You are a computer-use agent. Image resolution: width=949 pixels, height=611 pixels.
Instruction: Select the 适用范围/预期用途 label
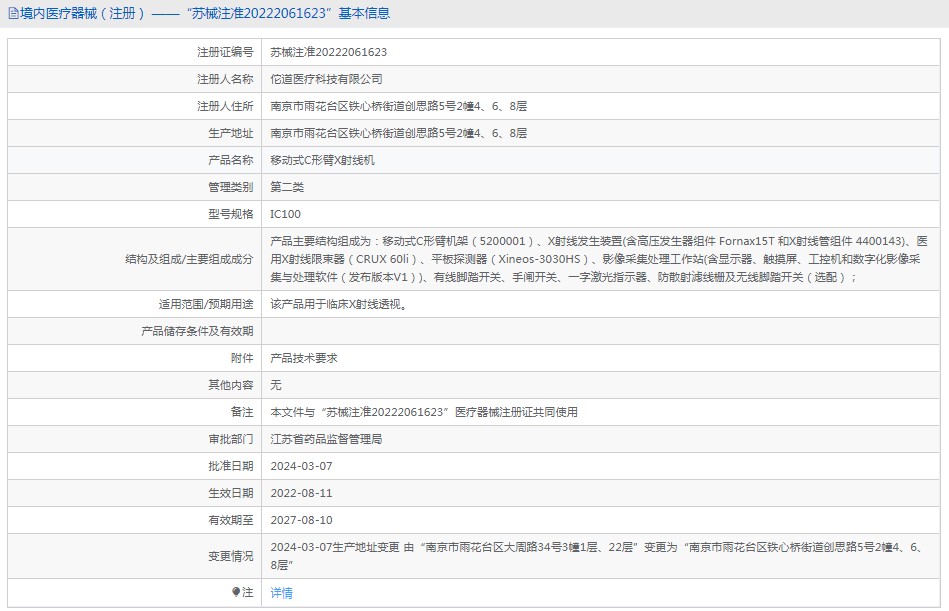206,304
